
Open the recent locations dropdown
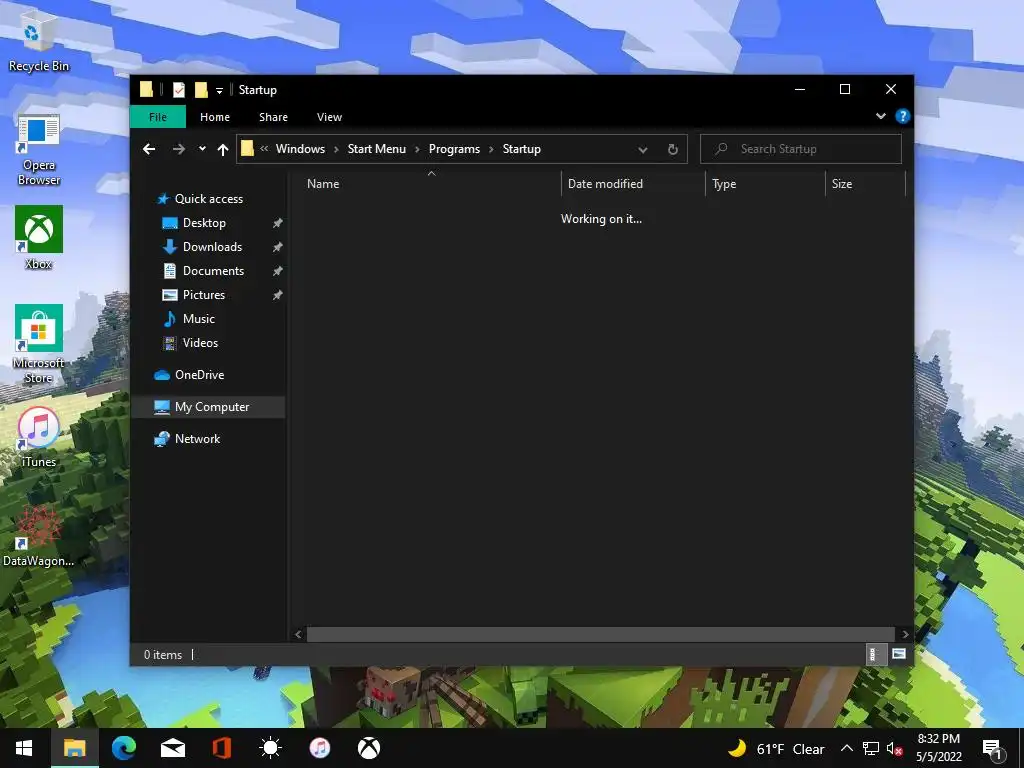pyautogui.click(x=202, y=149)
